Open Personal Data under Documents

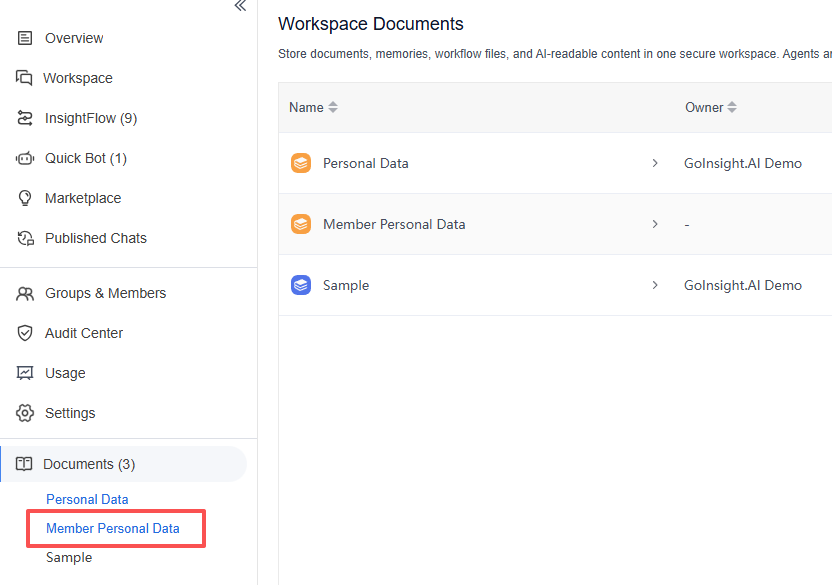click(87, 500)
